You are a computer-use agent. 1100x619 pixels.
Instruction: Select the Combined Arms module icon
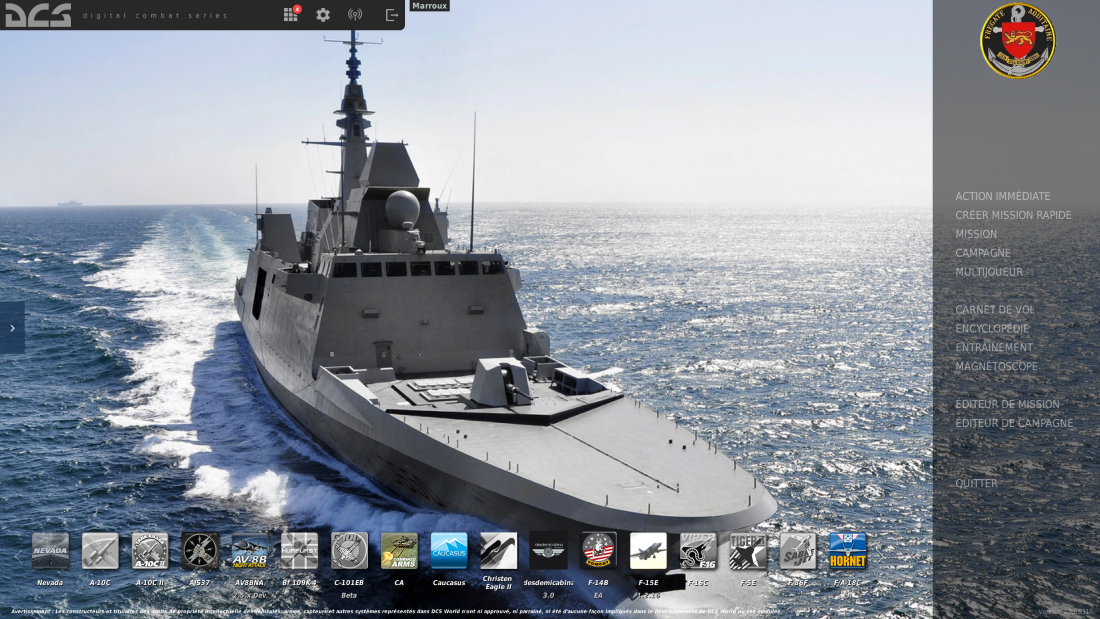click(x=399, y=551)
